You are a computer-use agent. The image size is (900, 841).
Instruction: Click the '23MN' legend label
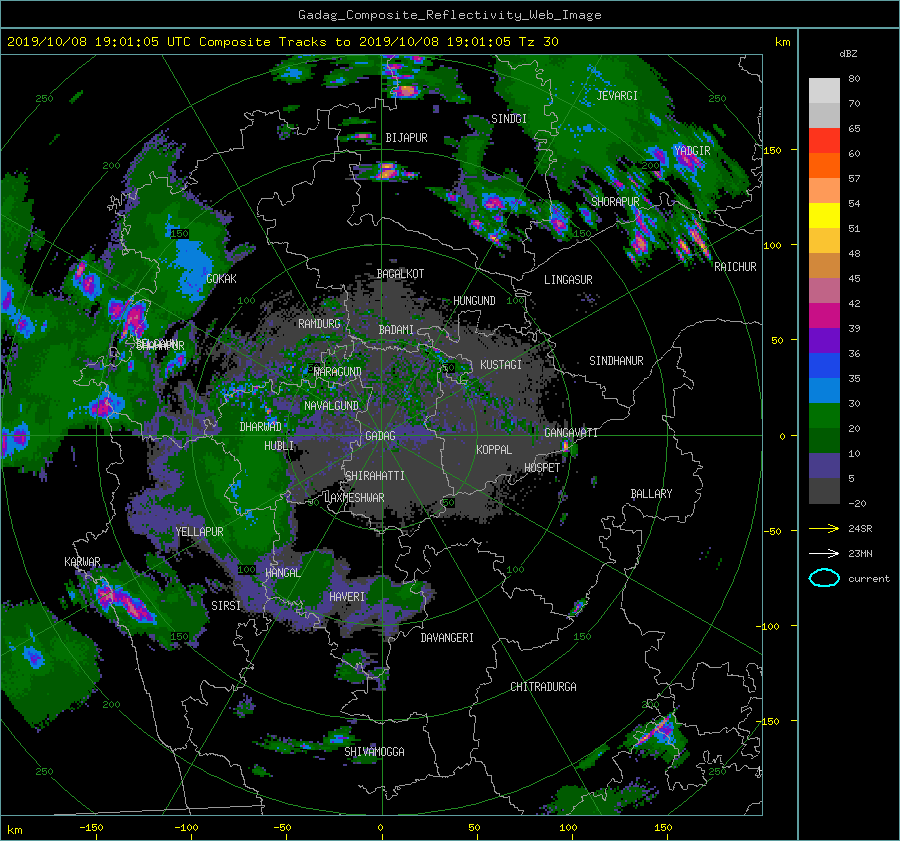pos(860,553)
